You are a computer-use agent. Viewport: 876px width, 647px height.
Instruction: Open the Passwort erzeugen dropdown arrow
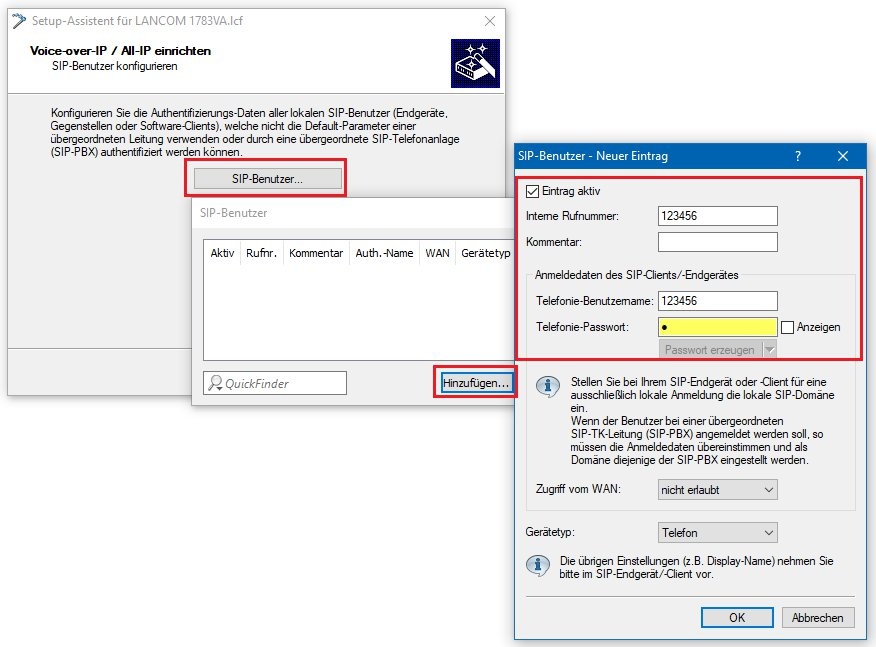(x=768, y=349)
